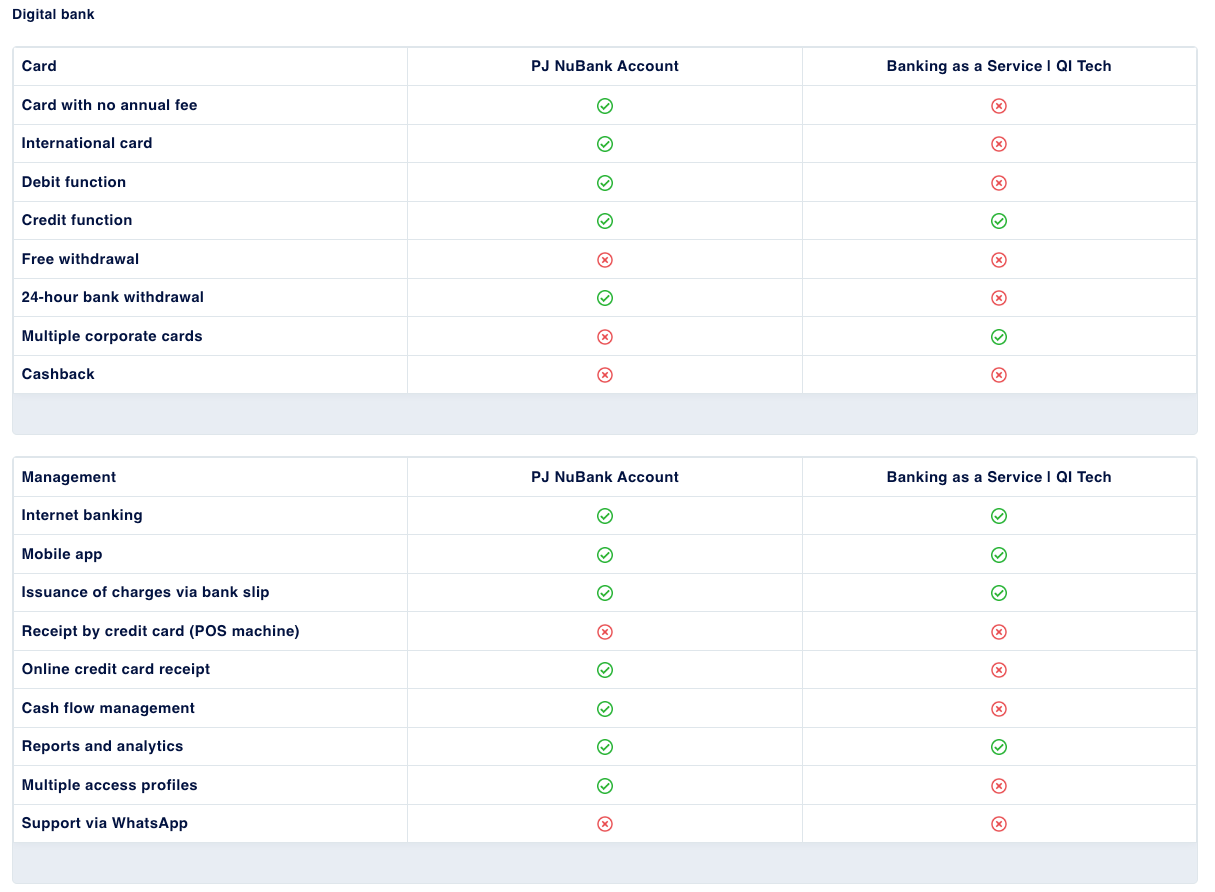The image size is (1215, 892).
Task: Click the Internet banking label
Action: tap(82, 515)
